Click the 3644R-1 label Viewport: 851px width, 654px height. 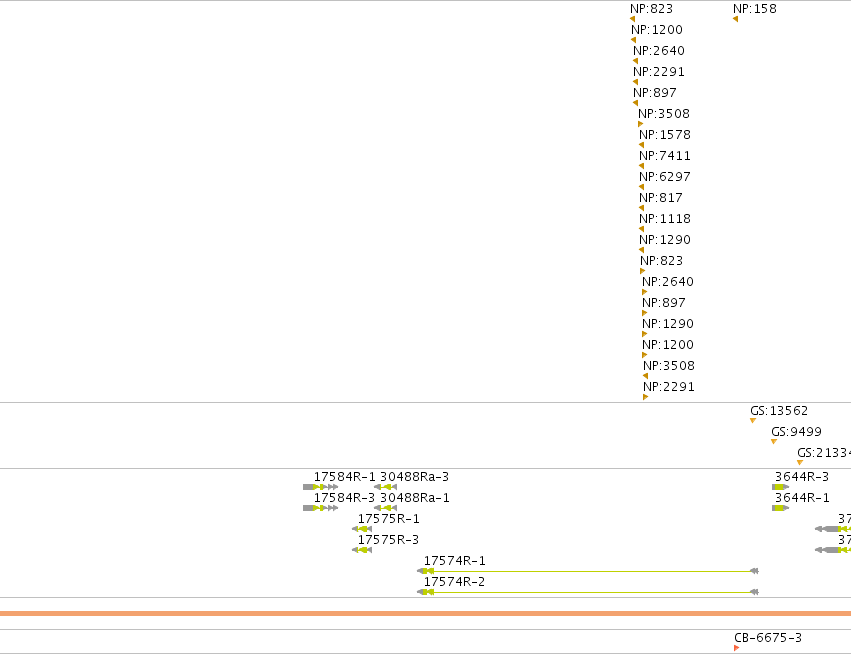(x=802, y=498)
